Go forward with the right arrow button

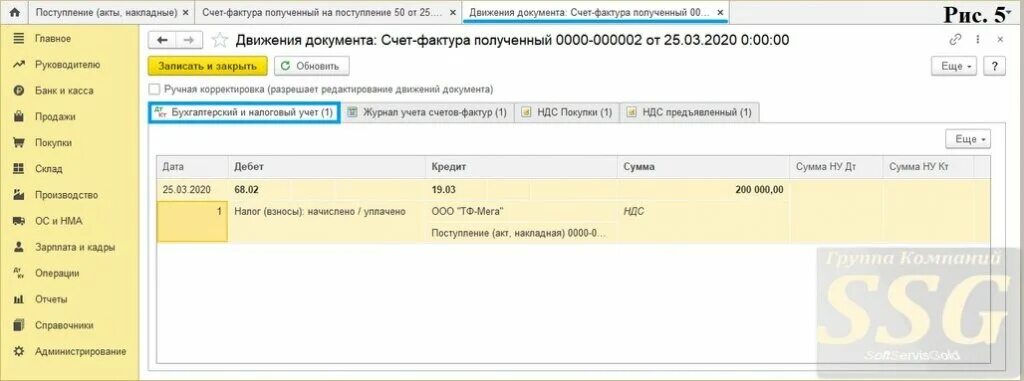[x=189, y=41]
